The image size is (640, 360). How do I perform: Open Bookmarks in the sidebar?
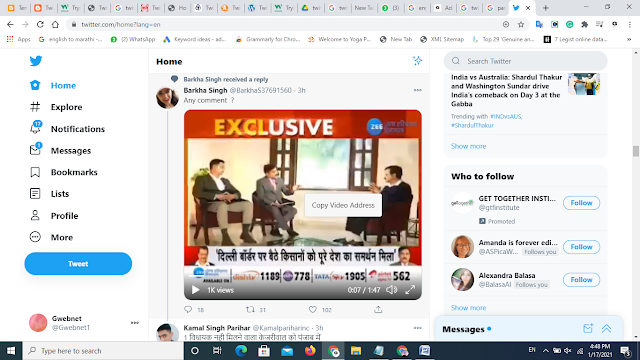pos(64,172)
